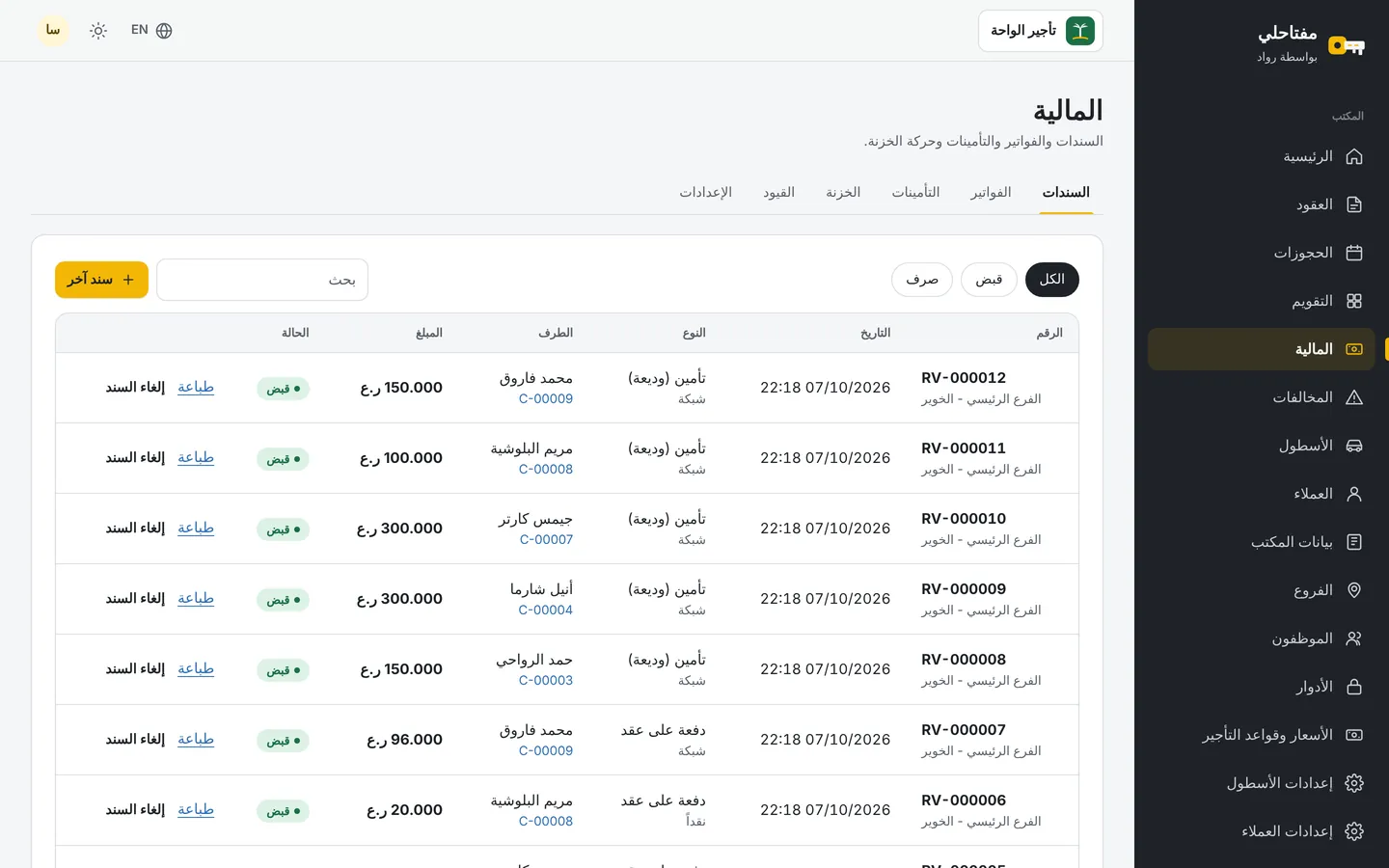Open the تأجير الواحة company switcher

point(1041,31)
